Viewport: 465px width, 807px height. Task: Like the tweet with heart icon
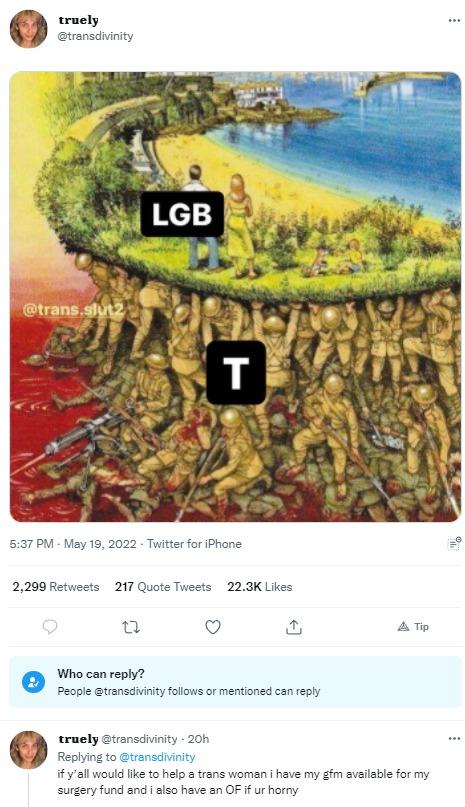pos(213,627)
